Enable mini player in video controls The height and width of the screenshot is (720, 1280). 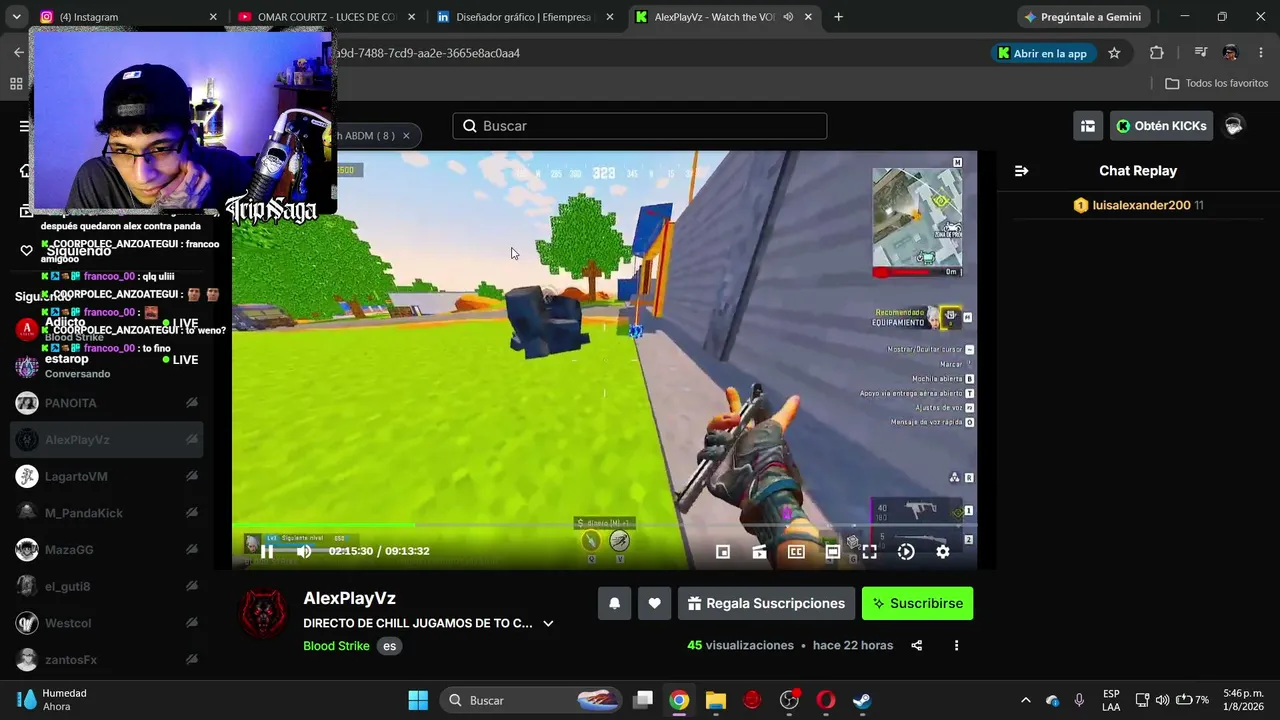723,551
